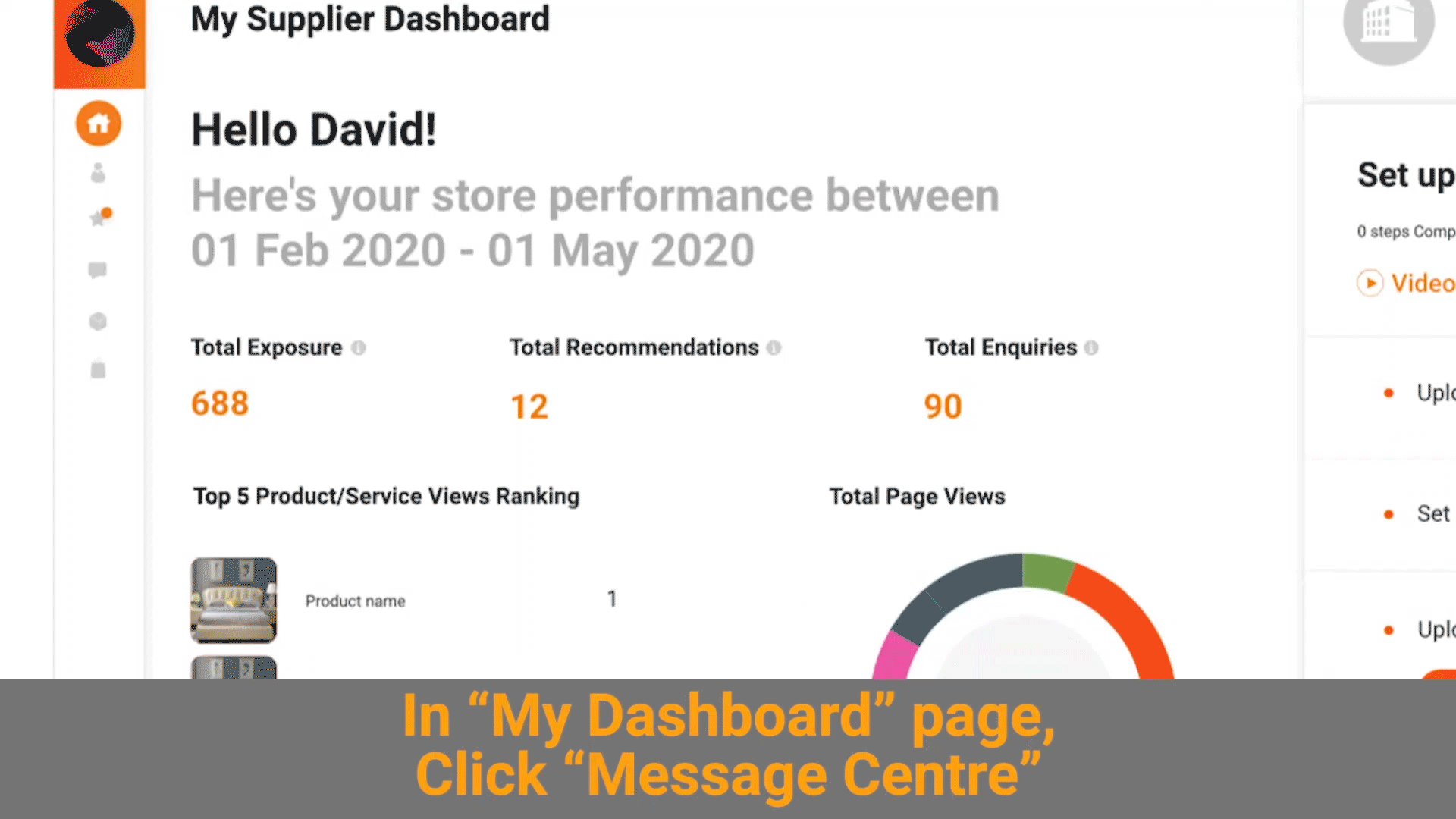
Task: Expand the Top 5 Product ranking list
Action: pyautogui.click(x=385, y=495)
